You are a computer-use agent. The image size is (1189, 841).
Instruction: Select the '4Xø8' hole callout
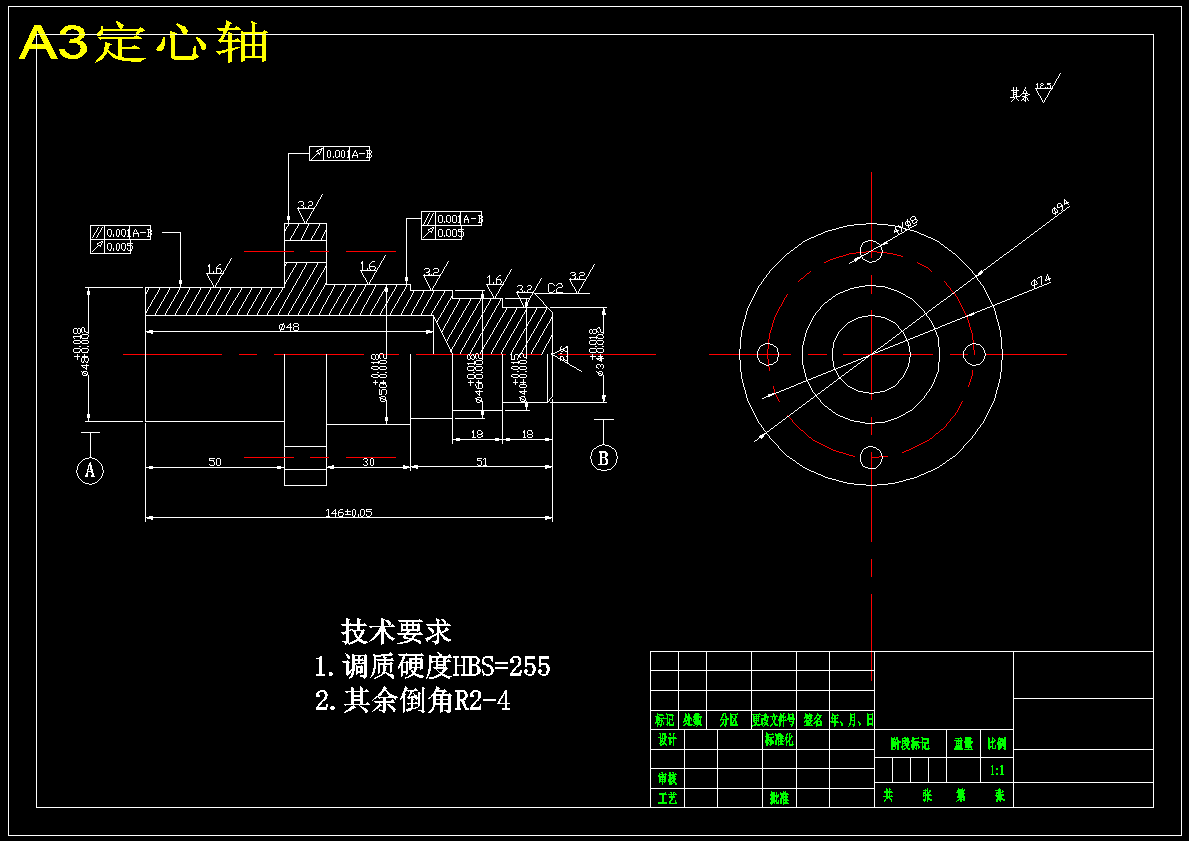point(906,225)
